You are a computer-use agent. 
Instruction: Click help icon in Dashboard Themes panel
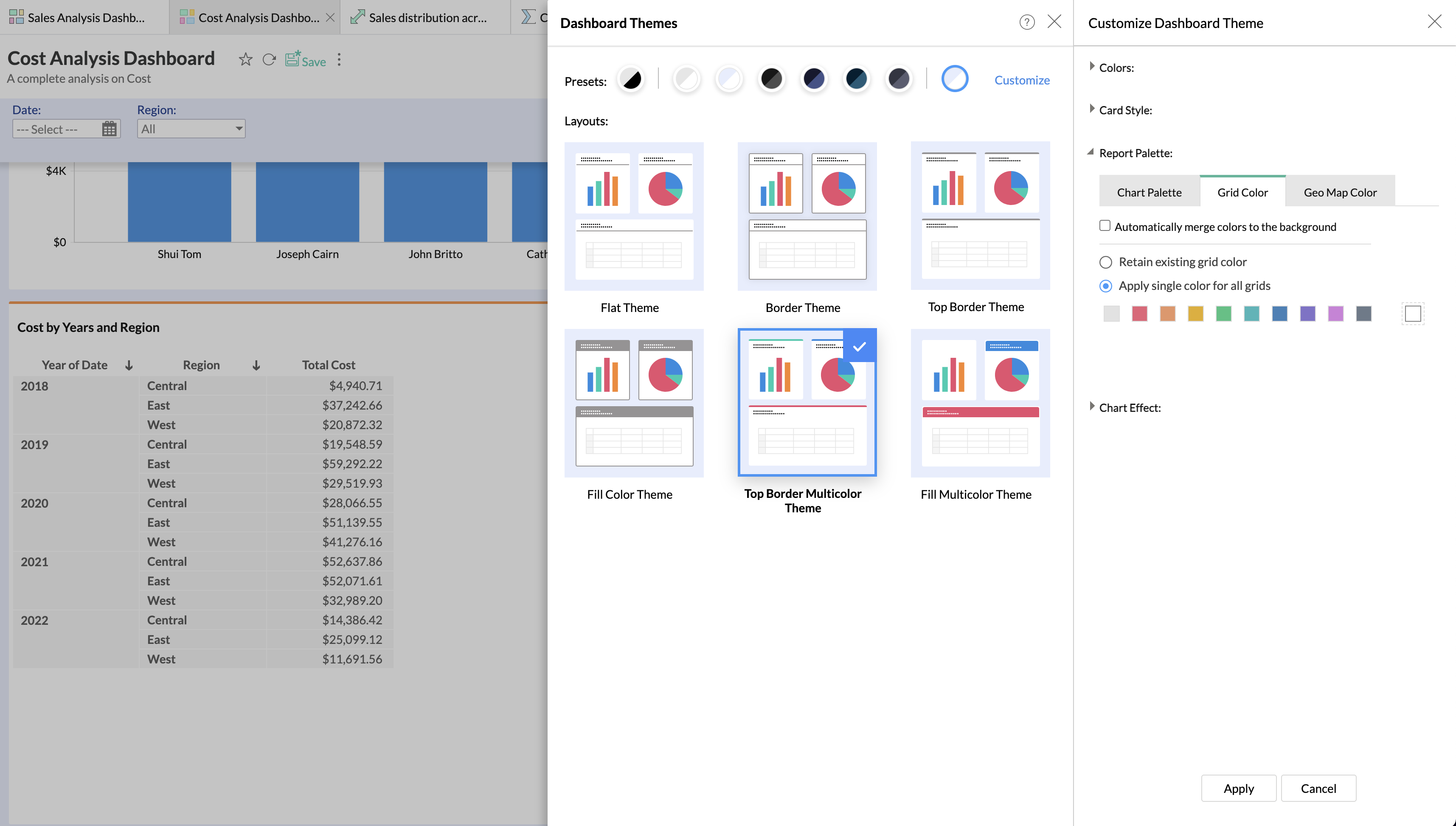pyautogui.click(x=1027, y=22)
